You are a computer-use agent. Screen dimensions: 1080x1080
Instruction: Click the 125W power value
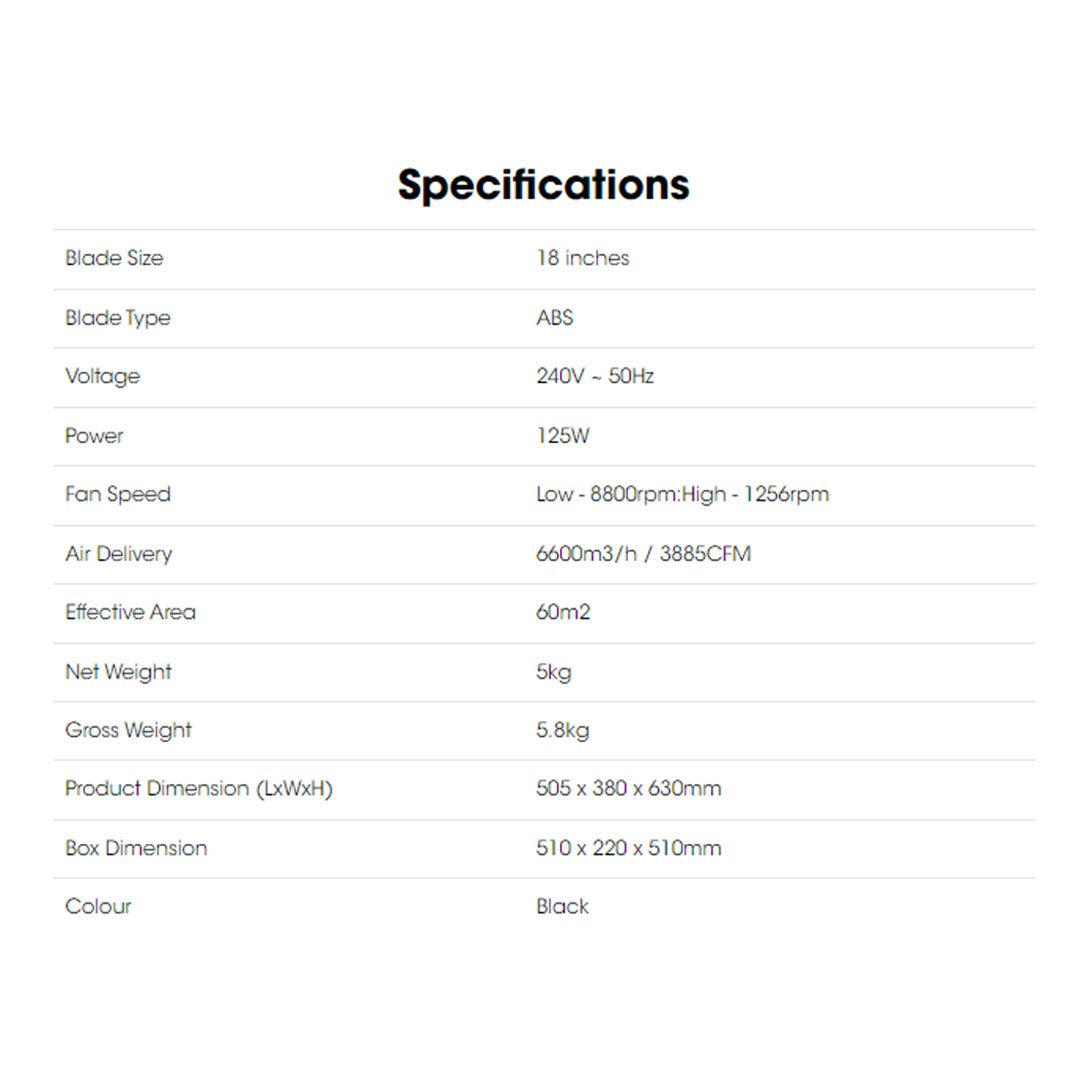click(x=563, y=436)
